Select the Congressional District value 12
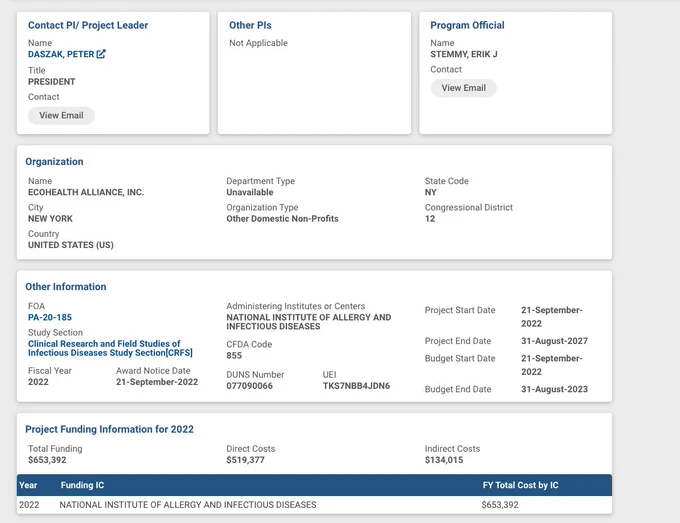Image resolution: width=680 pixels, height=523 pixels. [x=430, y=219]
